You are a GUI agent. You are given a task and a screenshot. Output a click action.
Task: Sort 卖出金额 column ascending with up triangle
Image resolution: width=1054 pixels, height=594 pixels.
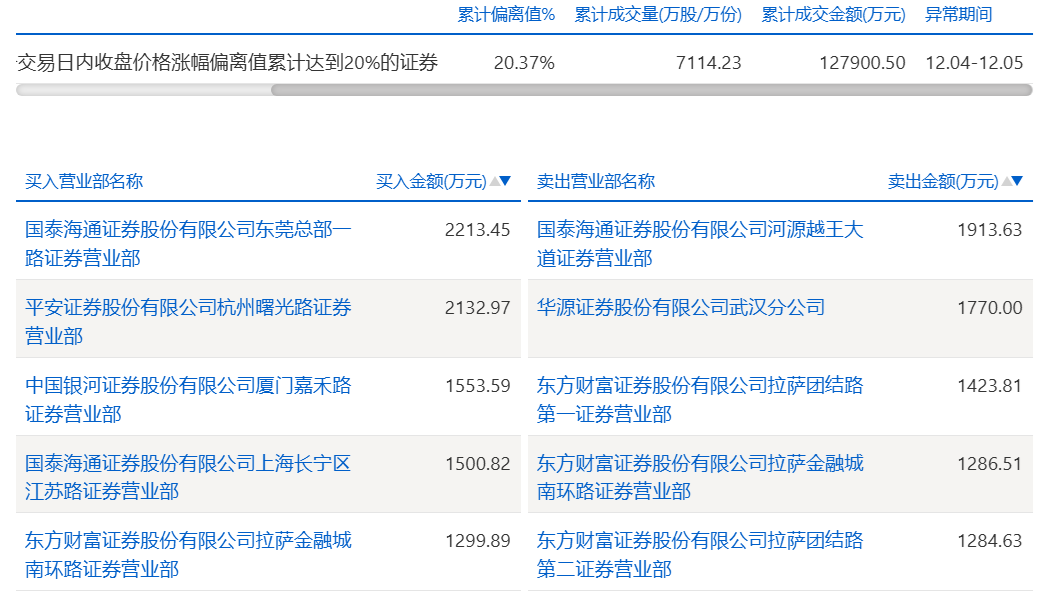1007,181
